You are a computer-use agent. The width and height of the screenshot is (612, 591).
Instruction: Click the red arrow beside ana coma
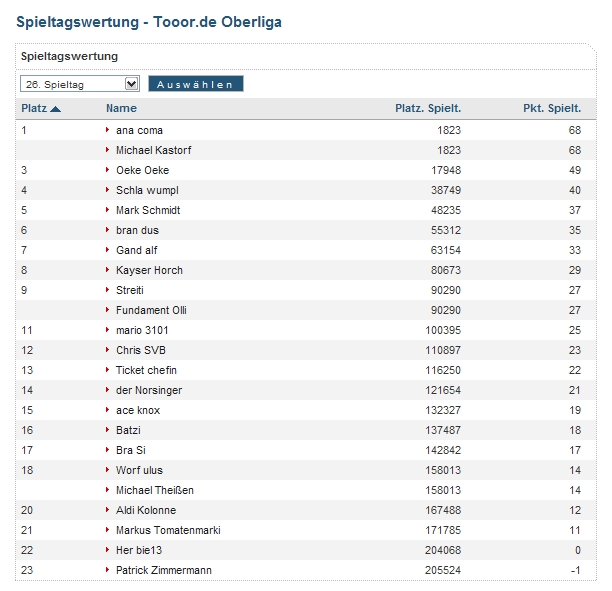click(x=108, y=130)
